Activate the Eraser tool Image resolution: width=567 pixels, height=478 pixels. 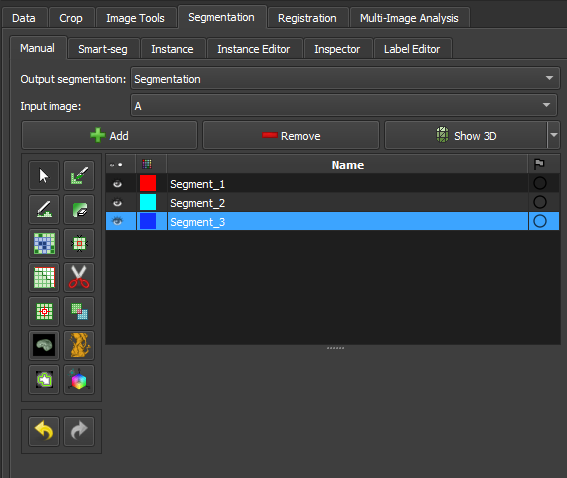pyautogui.click(x=79, y=210)
